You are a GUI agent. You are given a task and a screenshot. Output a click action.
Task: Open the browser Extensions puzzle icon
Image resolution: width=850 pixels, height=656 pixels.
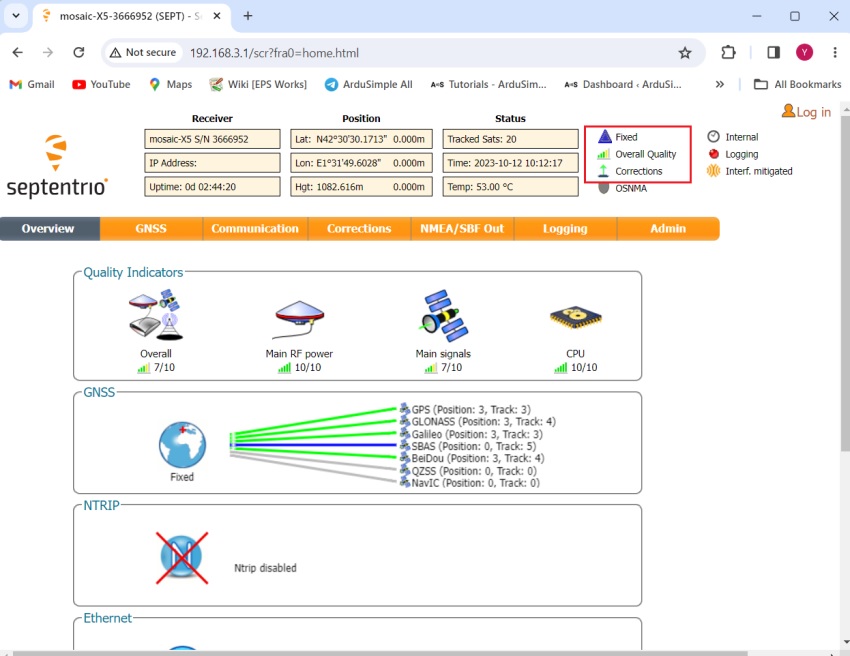pyautogui.click(x=728, y=53)
